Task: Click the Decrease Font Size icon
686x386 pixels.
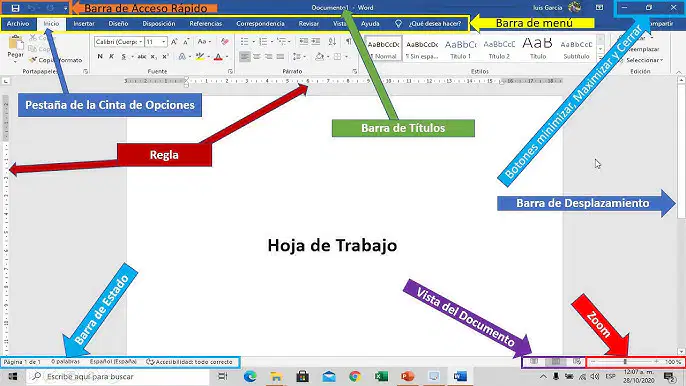Action: (x=186, y=42)
